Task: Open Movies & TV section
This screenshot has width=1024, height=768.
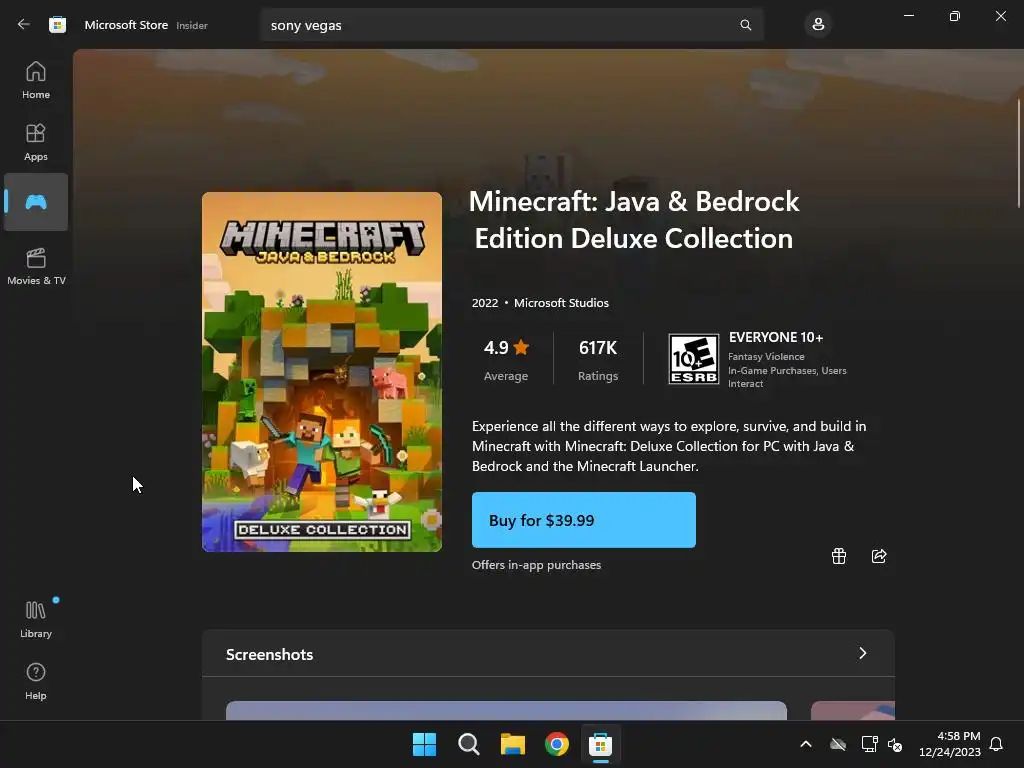Action: (36, 266)
